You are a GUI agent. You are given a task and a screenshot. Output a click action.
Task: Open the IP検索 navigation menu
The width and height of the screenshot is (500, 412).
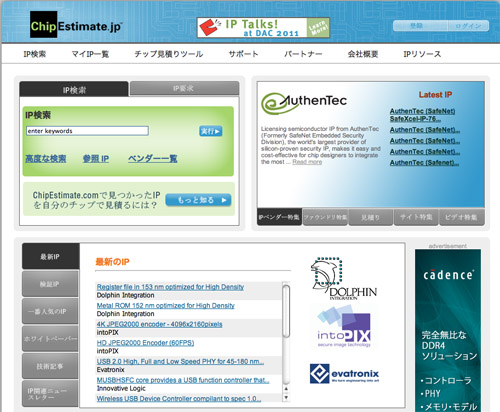35,54
